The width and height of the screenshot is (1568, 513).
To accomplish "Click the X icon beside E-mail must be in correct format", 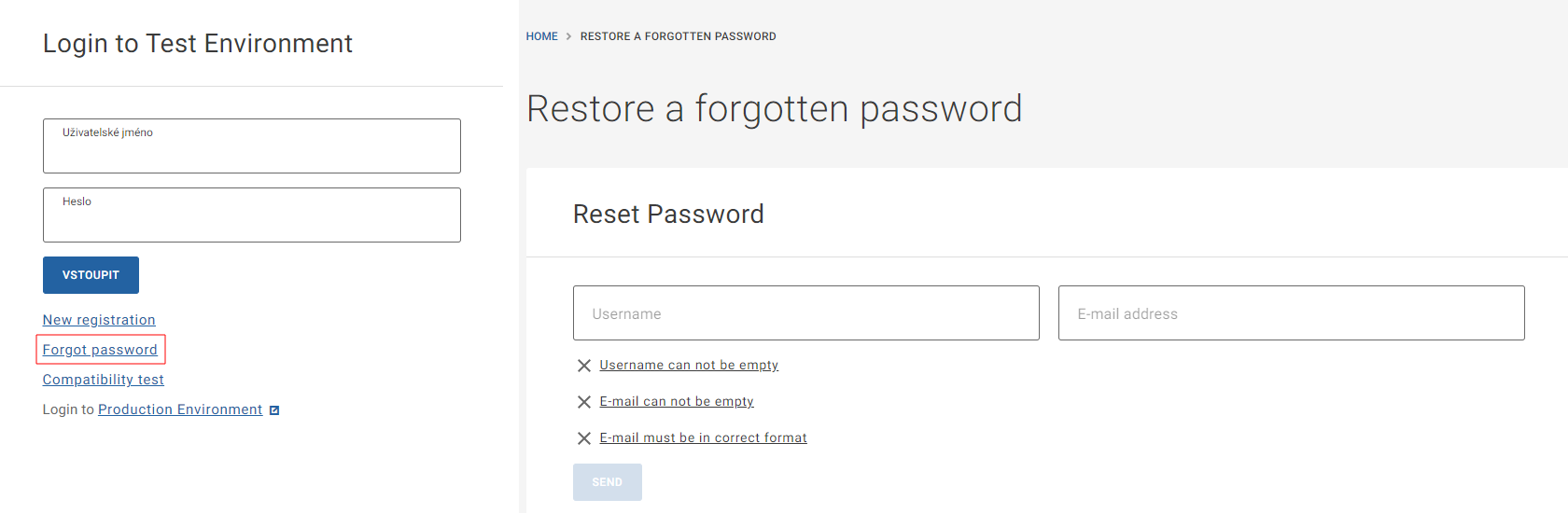I will click(x=584, y=438).
